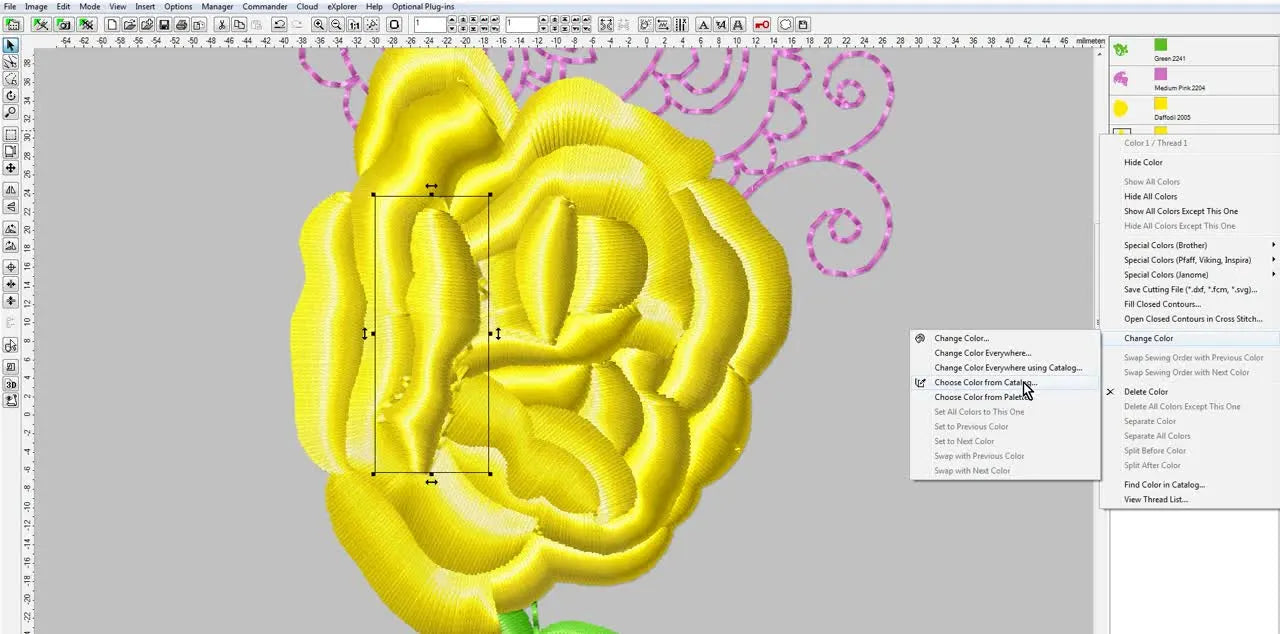Screen dimensions: 1280x634
Task: Click the Copy icon in toolbar
Action: (240, 24)
